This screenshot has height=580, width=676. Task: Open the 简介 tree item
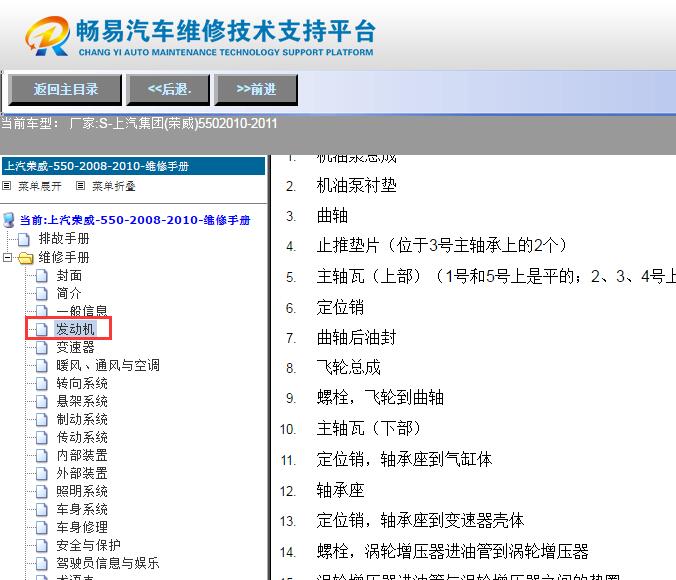pos(69,293)
